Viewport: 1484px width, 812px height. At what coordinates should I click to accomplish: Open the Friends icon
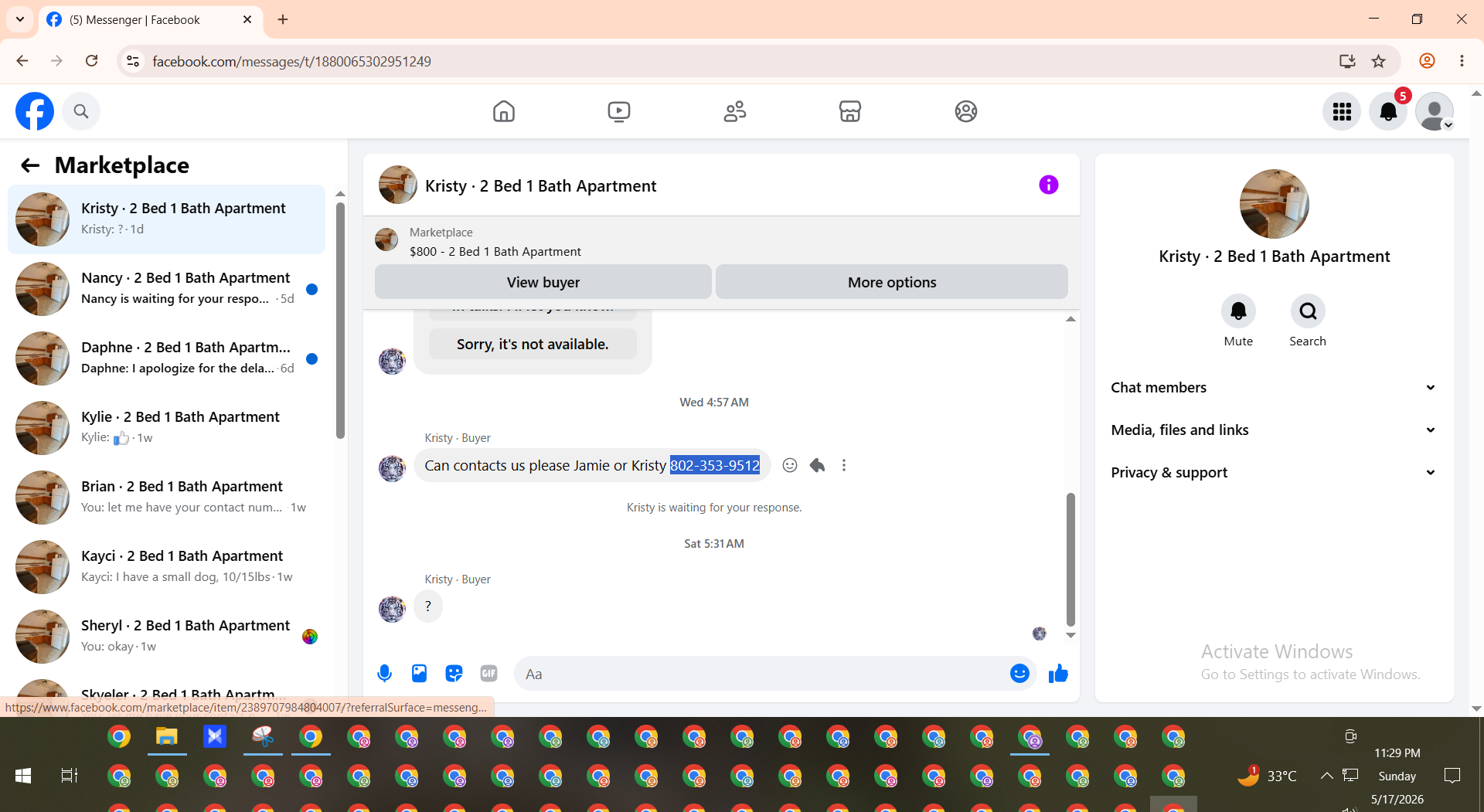(734, 111)
